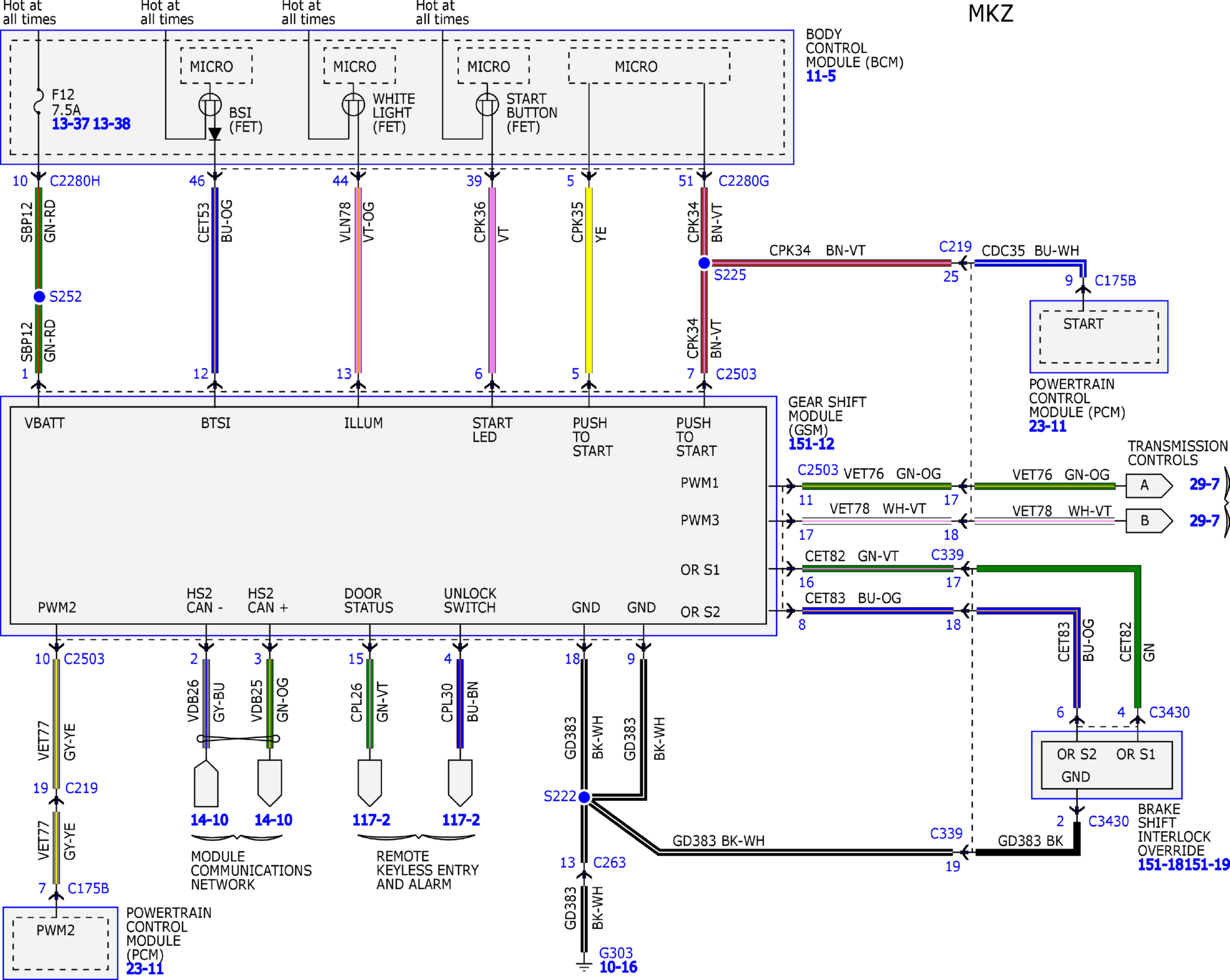Viewport: 1230px width, 980px height.
Task: Click the PWM2 block inside the PCM
Action: coord(61,944)
